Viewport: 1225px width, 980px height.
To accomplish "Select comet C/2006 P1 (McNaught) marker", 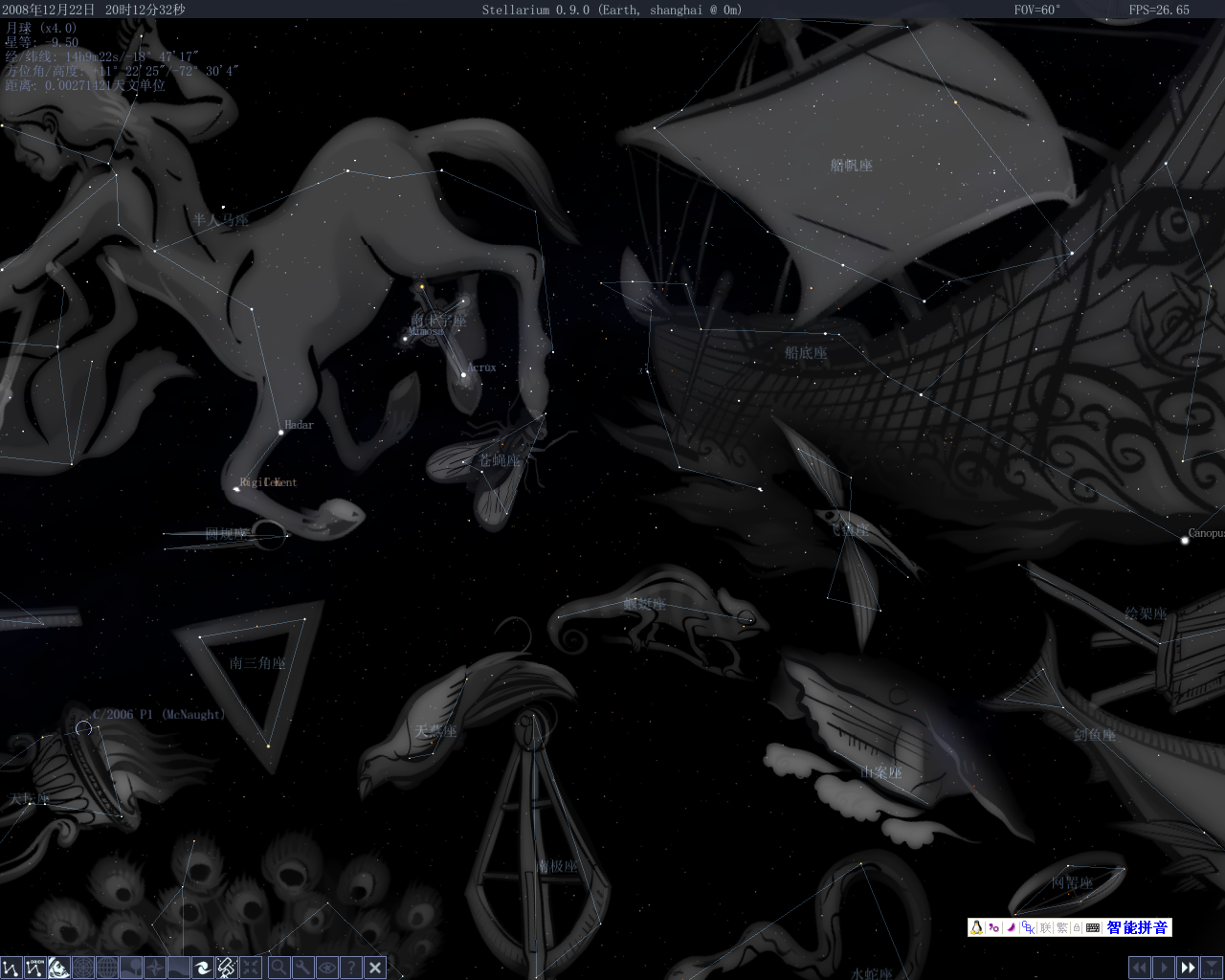I will pos(83,728).
